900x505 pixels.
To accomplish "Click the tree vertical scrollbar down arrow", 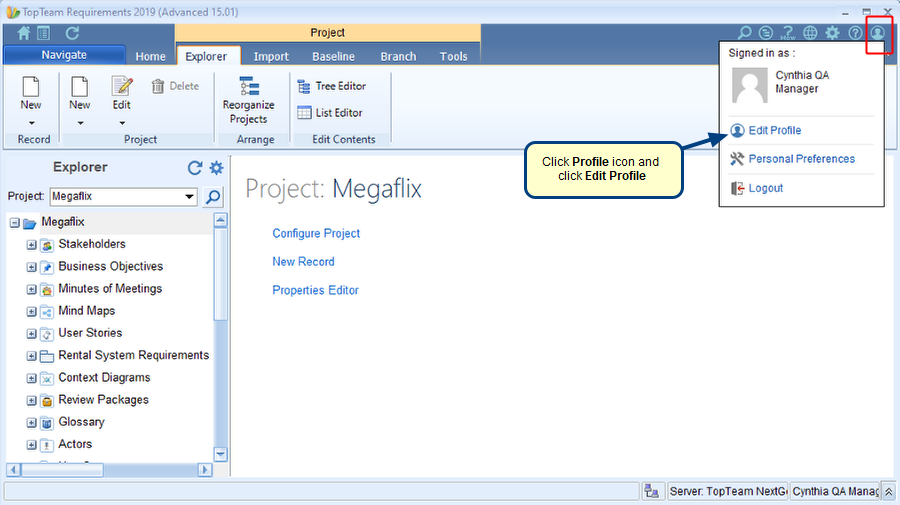I will [x=220, y=454].
